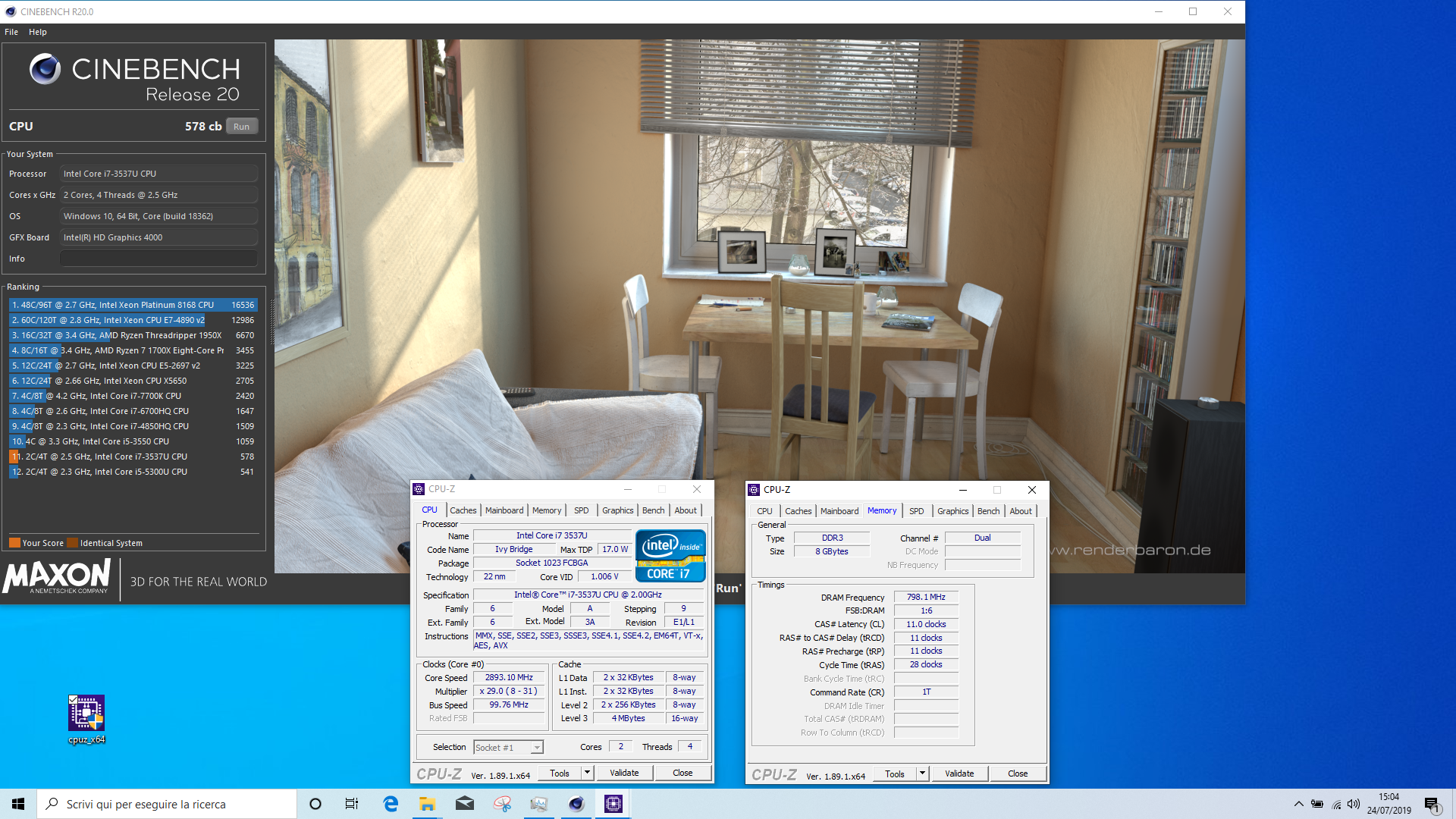Expand Tools dropdown arrow in right CPU-Z
Image resolution: width=1456 pixels, height=819 pixels.
click(922, 773)
